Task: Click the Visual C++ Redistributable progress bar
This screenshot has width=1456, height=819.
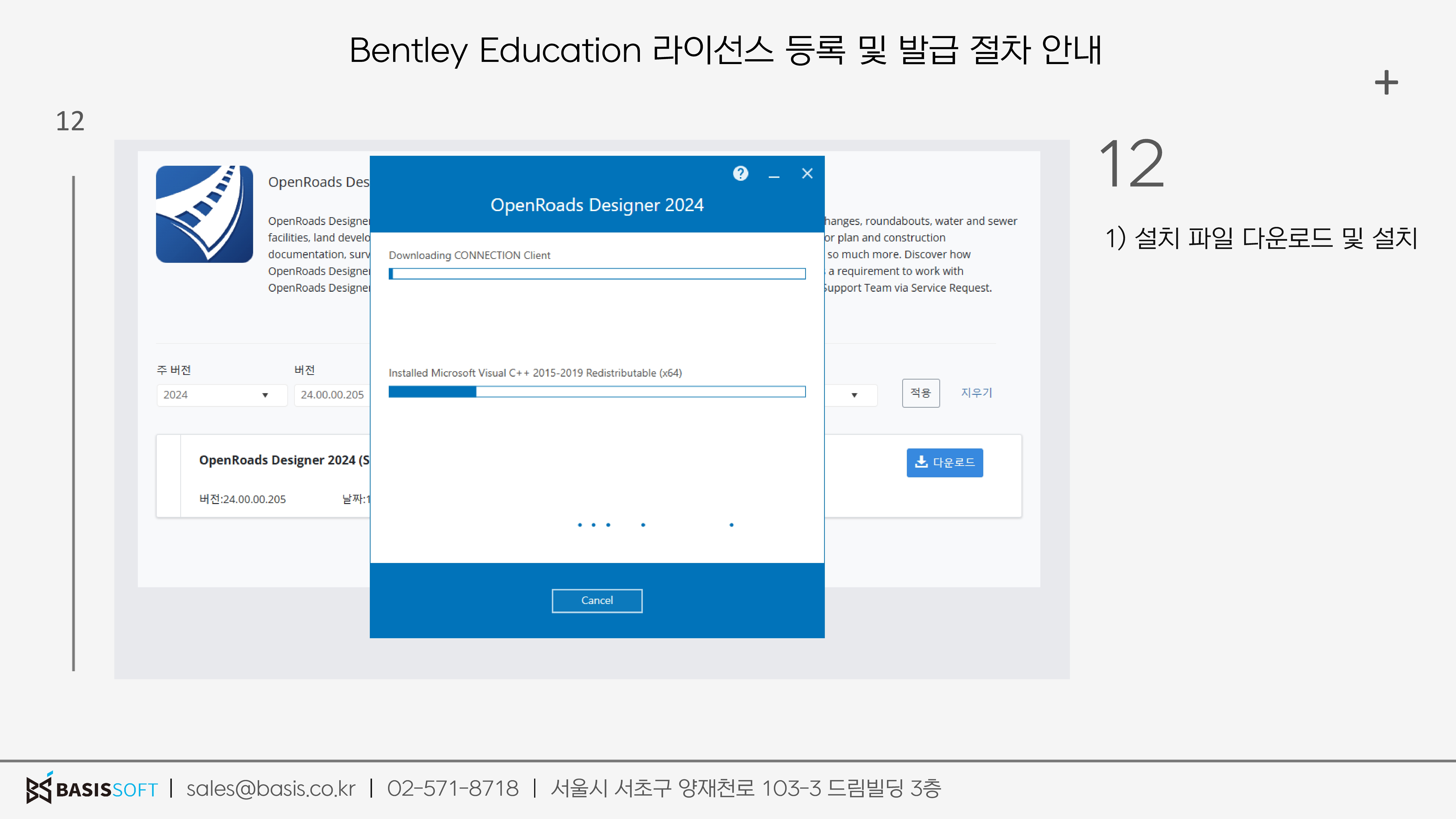Action: (x=597, y=392)
